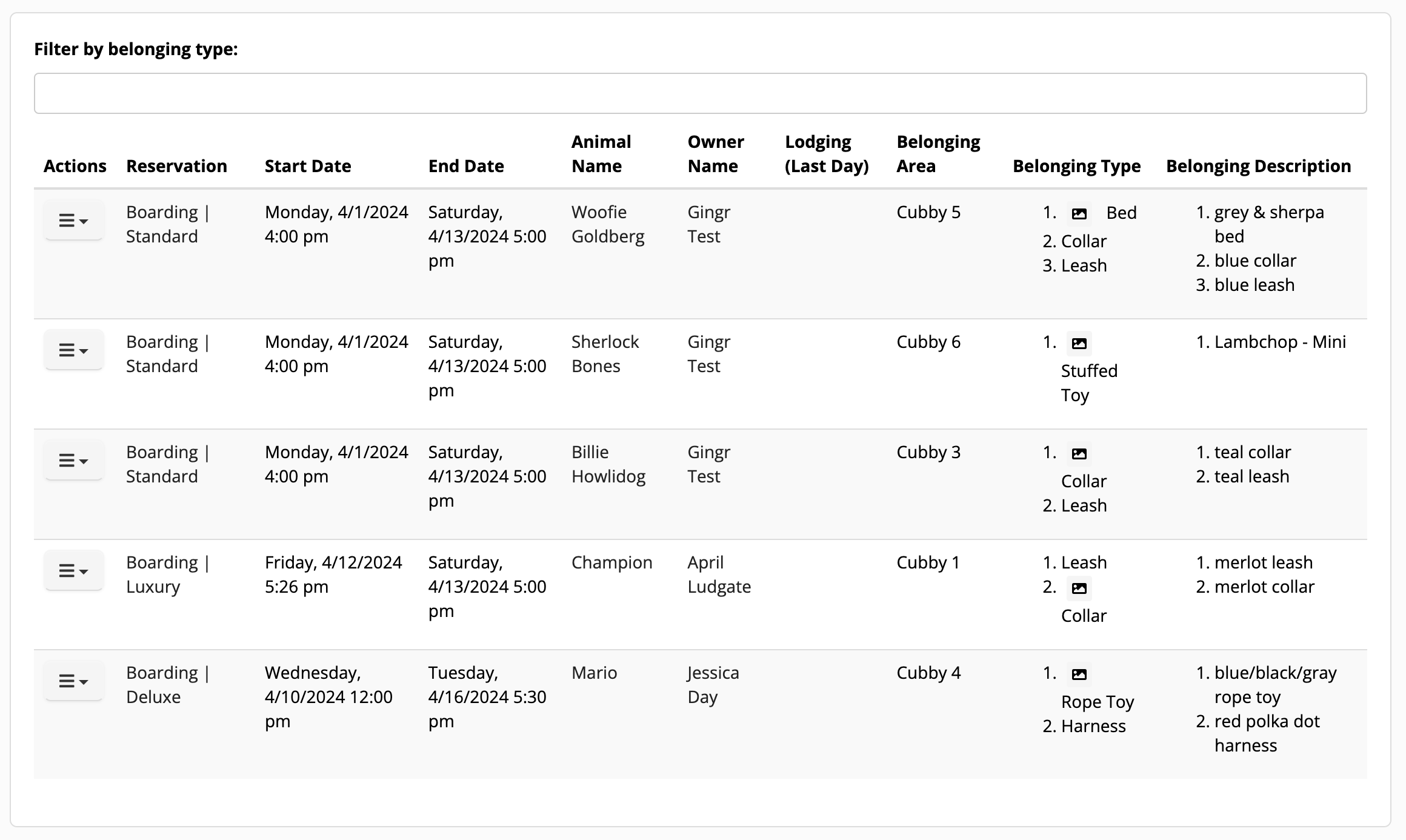The image size is (1406, 840).
Task: Open the image icon next to Bed
Action: click(1079, 213)
